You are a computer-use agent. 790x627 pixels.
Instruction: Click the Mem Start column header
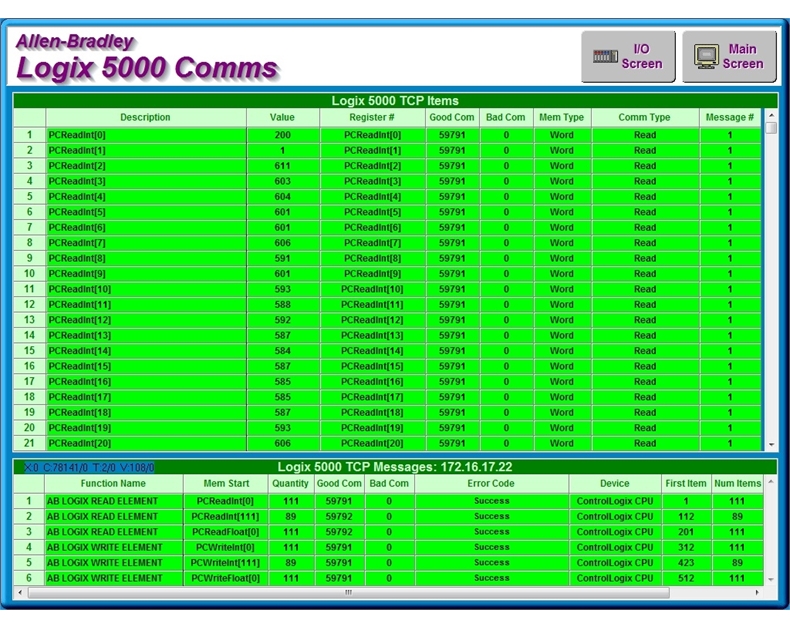pos(226,483)
